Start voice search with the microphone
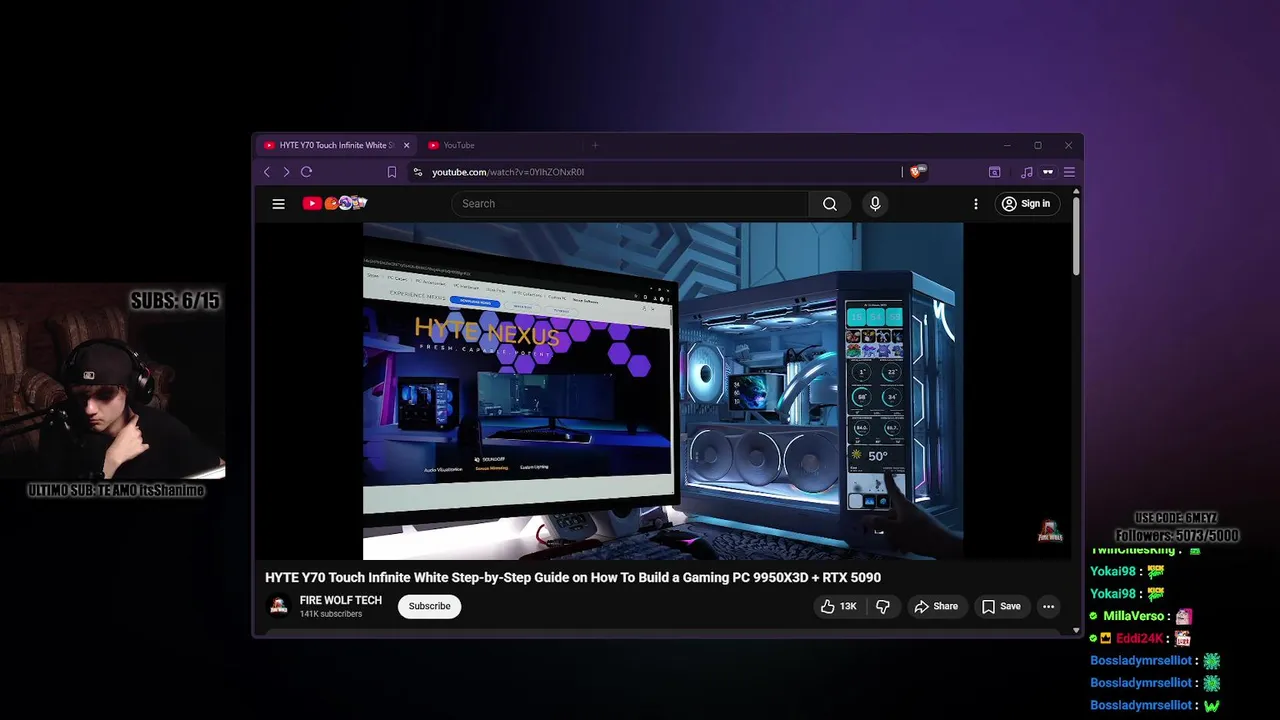This screenshot has width=1280, height=720. [x=875, y=204]
